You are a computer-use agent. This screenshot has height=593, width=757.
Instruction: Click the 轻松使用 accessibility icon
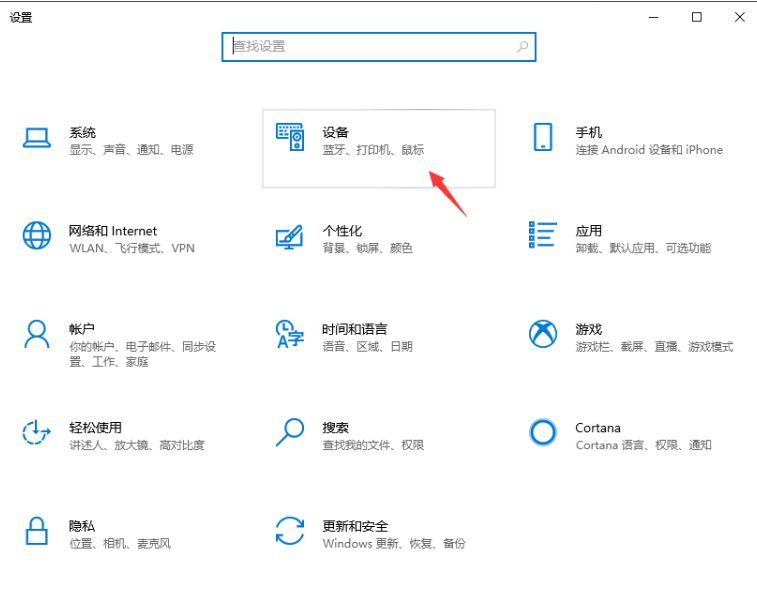coord(37,432)
